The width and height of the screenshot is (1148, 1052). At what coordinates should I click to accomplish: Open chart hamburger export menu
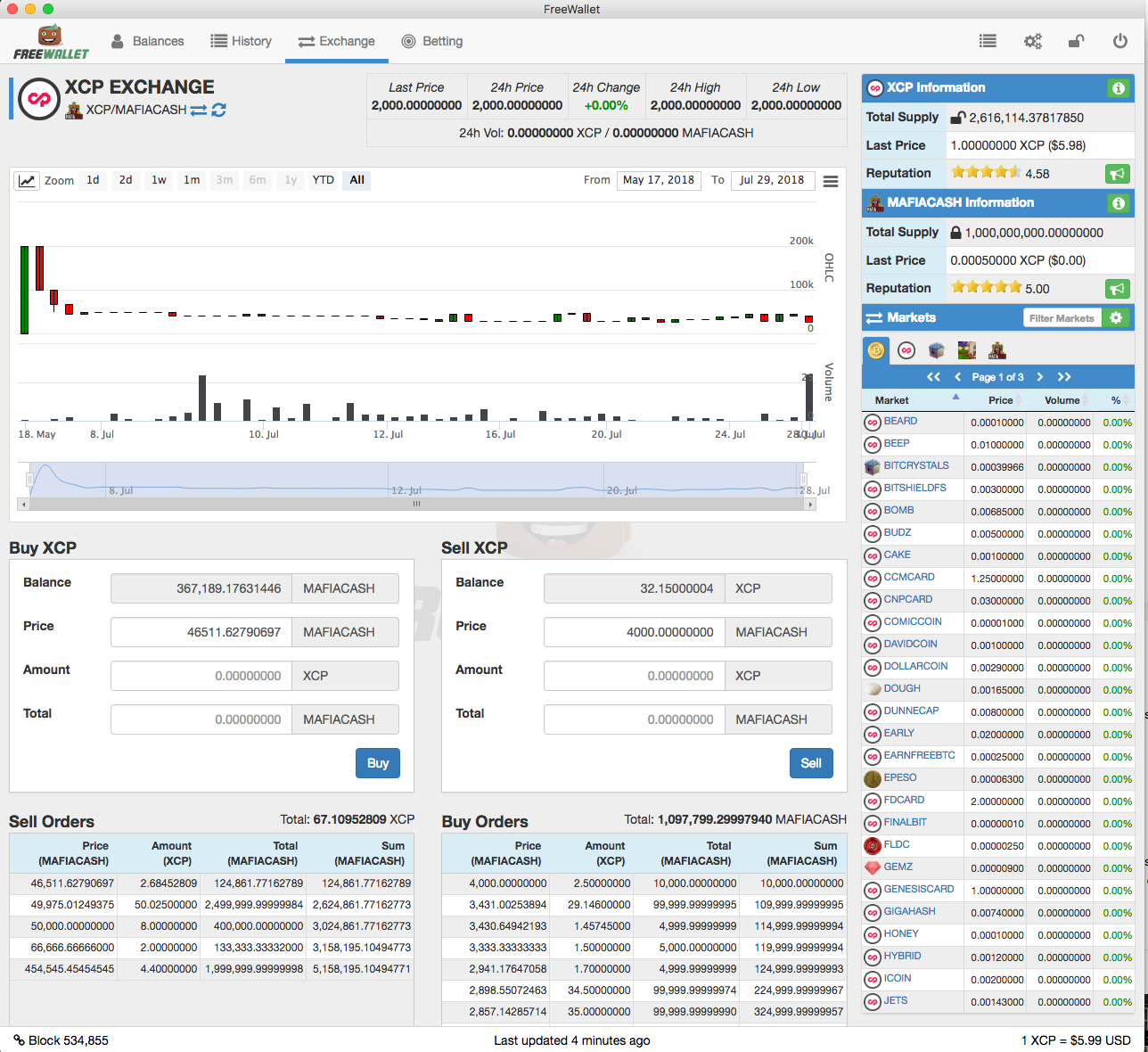click(x=831, y=181)
